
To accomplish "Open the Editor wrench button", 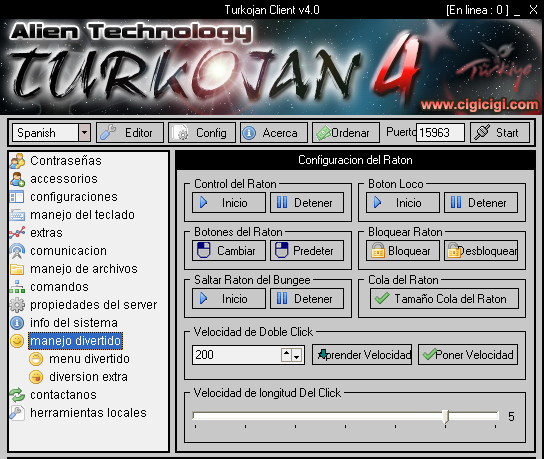I will tap(130, 133).
